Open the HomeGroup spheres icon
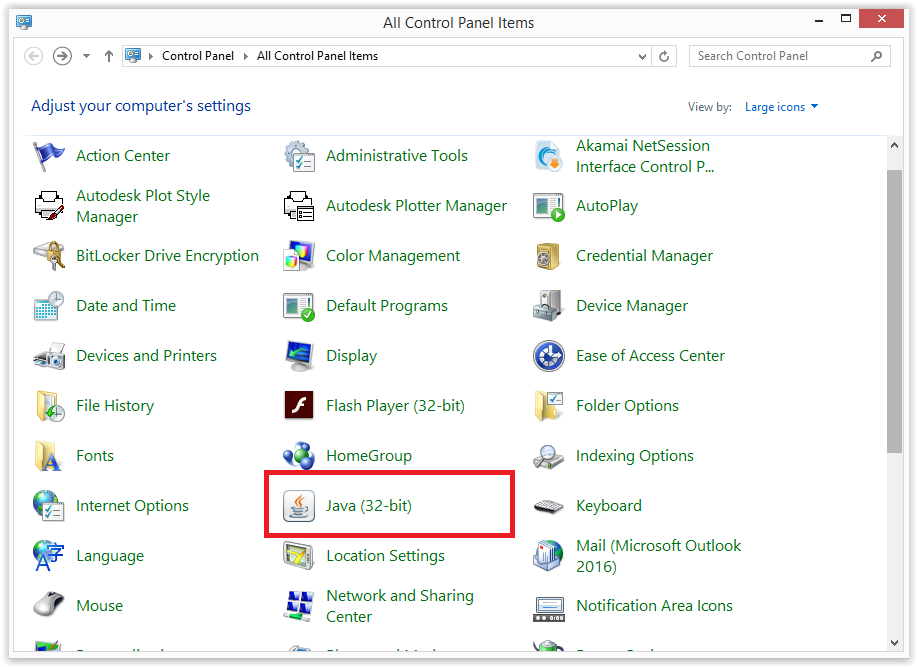The height and width of the screenshot is (667, 917). (299, 456)
